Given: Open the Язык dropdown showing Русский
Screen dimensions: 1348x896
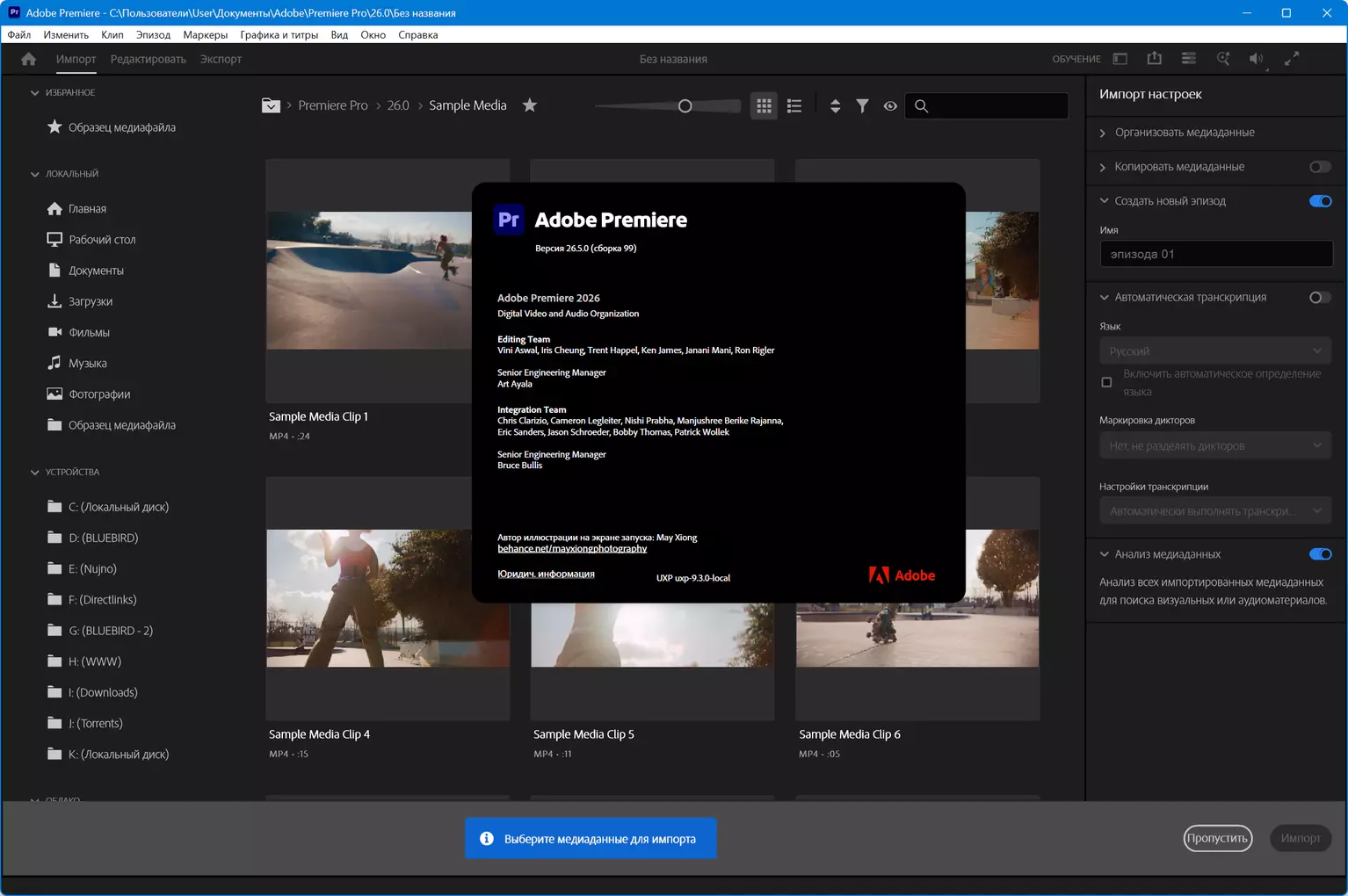Looking at the screenshot, I should click(1215, 351).
